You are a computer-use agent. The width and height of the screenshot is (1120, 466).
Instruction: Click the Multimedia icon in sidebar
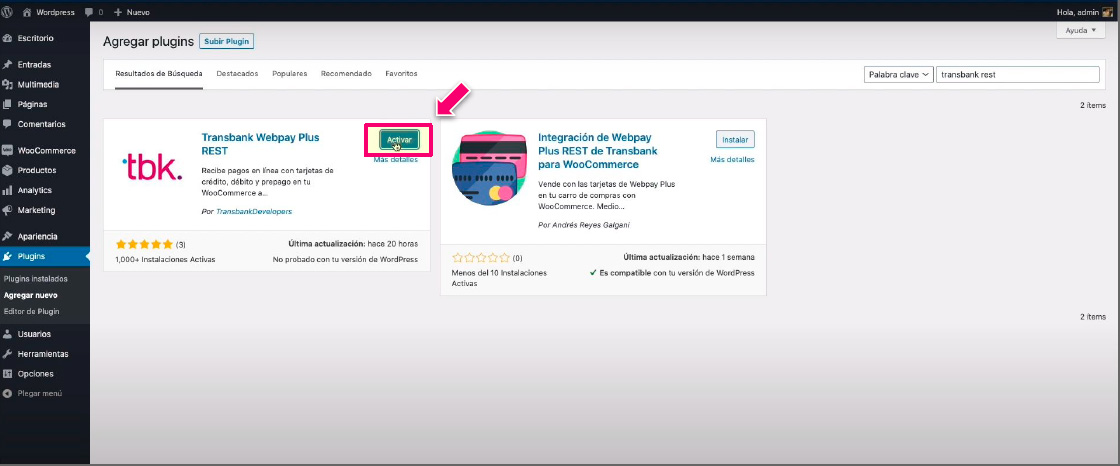click(7, 84)
